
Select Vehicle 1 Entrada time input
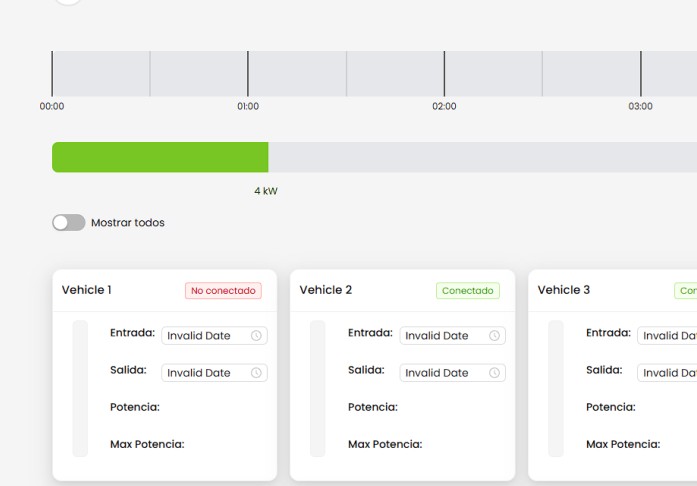point(214,336)
